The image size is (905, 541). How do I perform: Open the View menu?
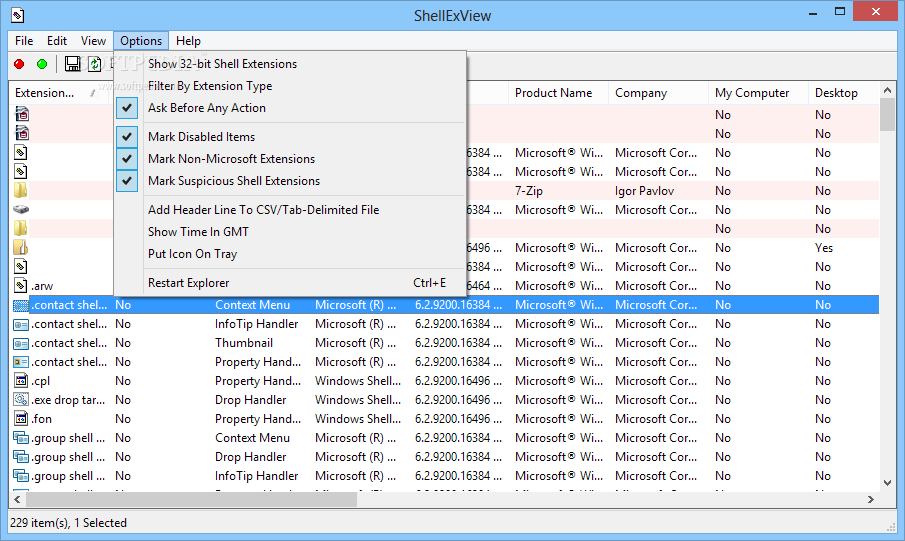tap(93, 41)
